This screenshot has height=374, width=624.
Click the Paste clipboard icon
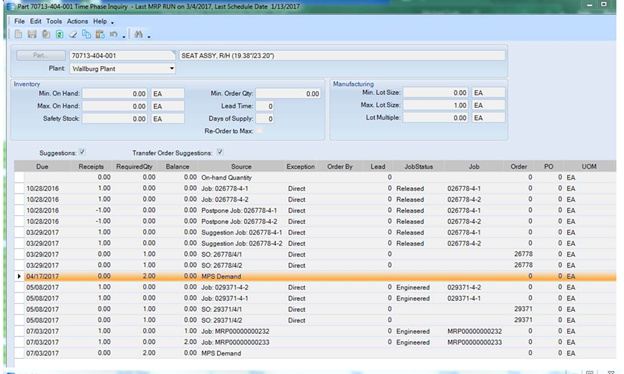100,34
